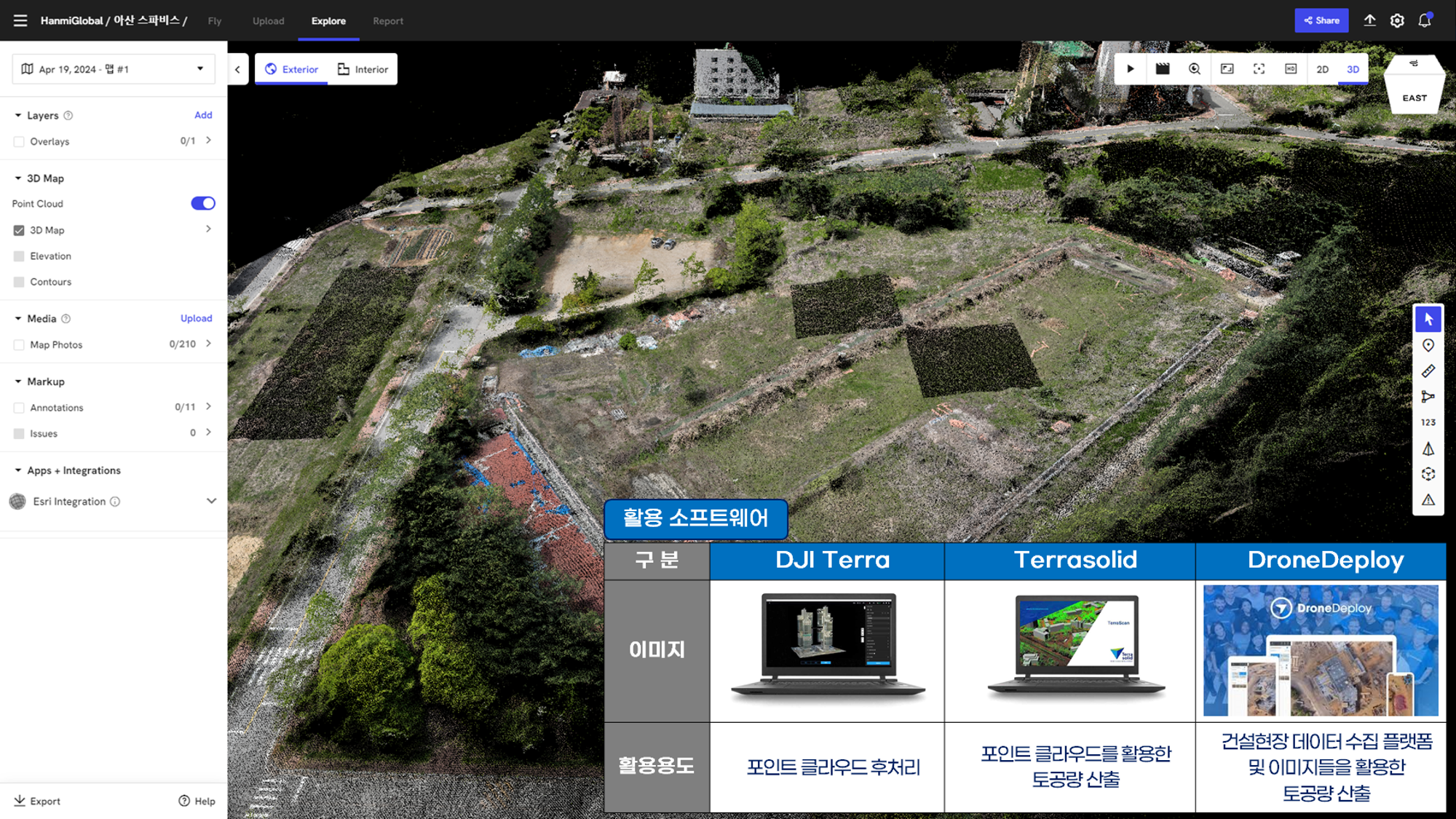Check the Elevation checkbox

(19, 256)
